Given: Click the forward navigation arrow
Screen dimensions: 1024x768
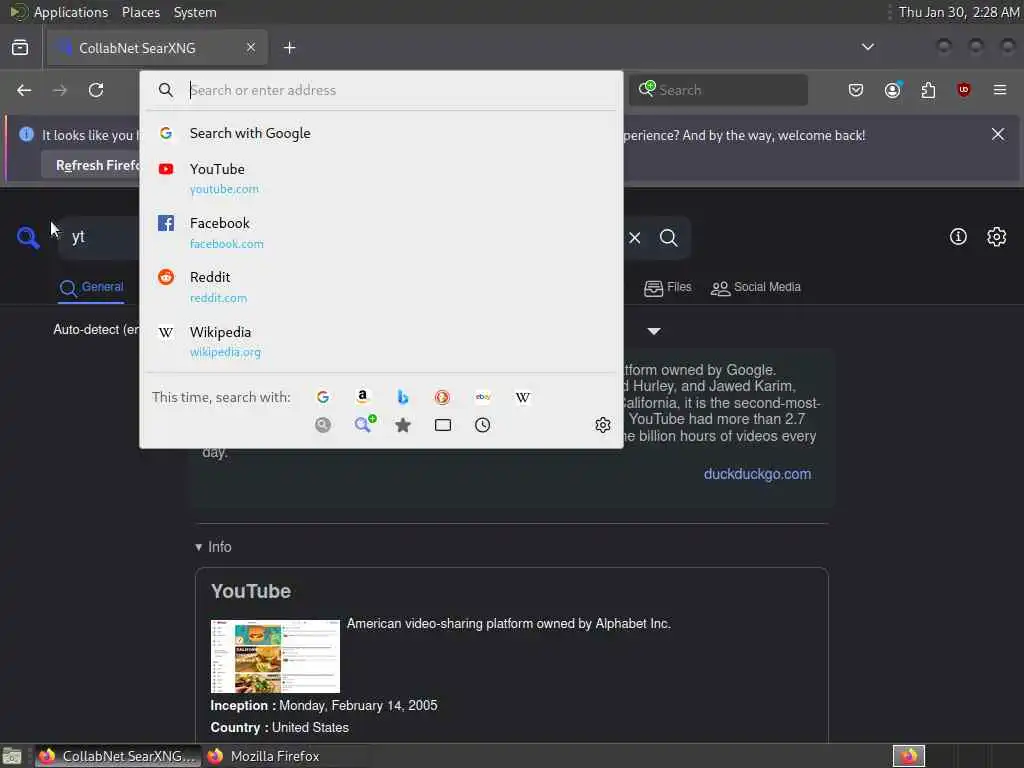Looking at the screenshot, I should [x=59, y=90].
